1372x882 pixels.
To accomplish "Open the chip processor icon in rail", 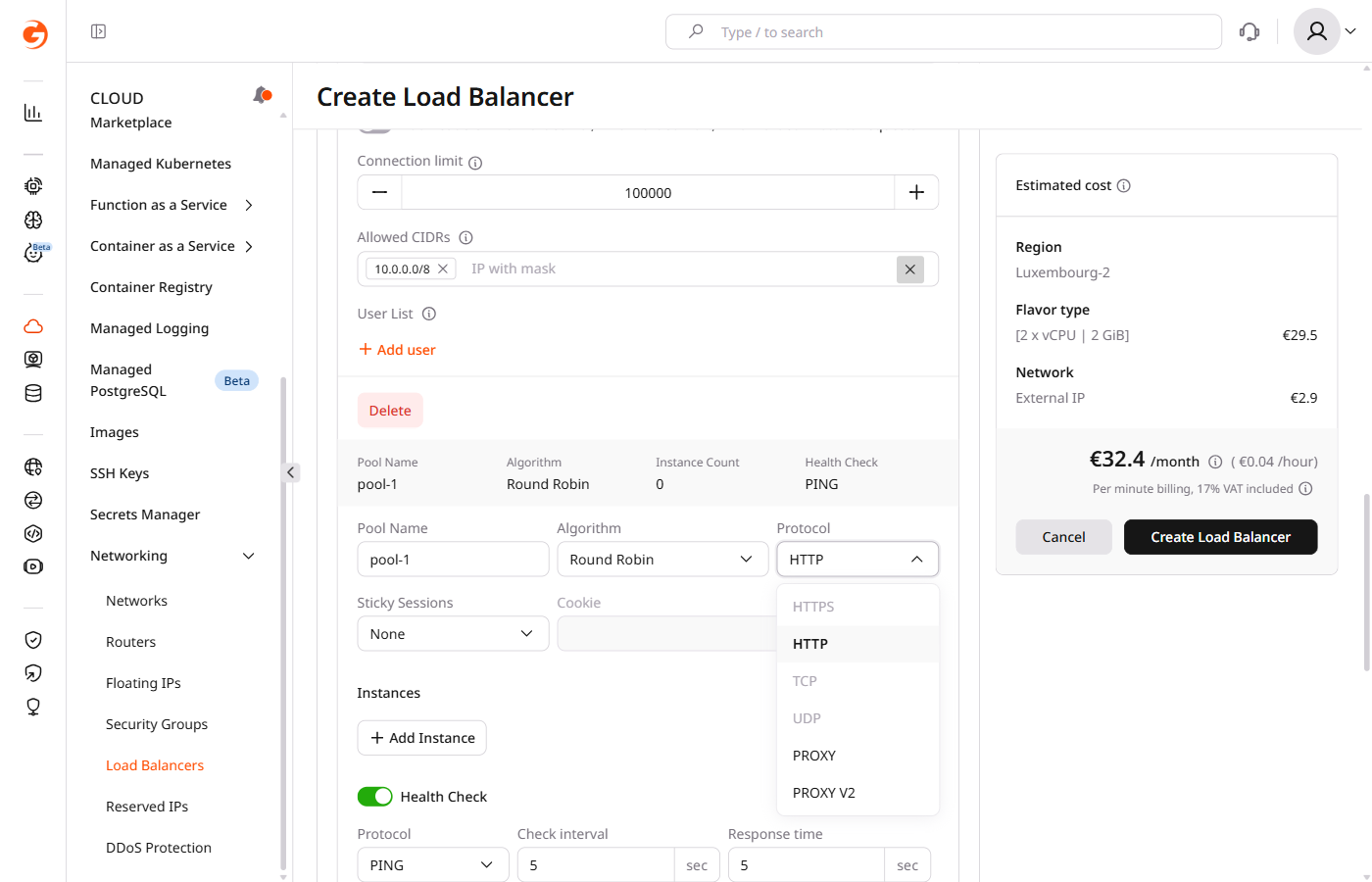I will [33, 186].
